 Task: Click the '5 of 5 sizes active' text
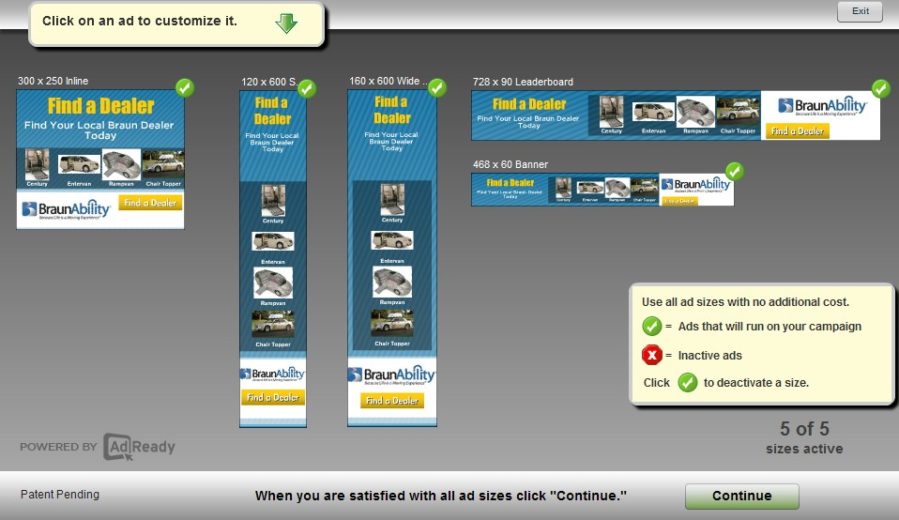coord(804,437)
